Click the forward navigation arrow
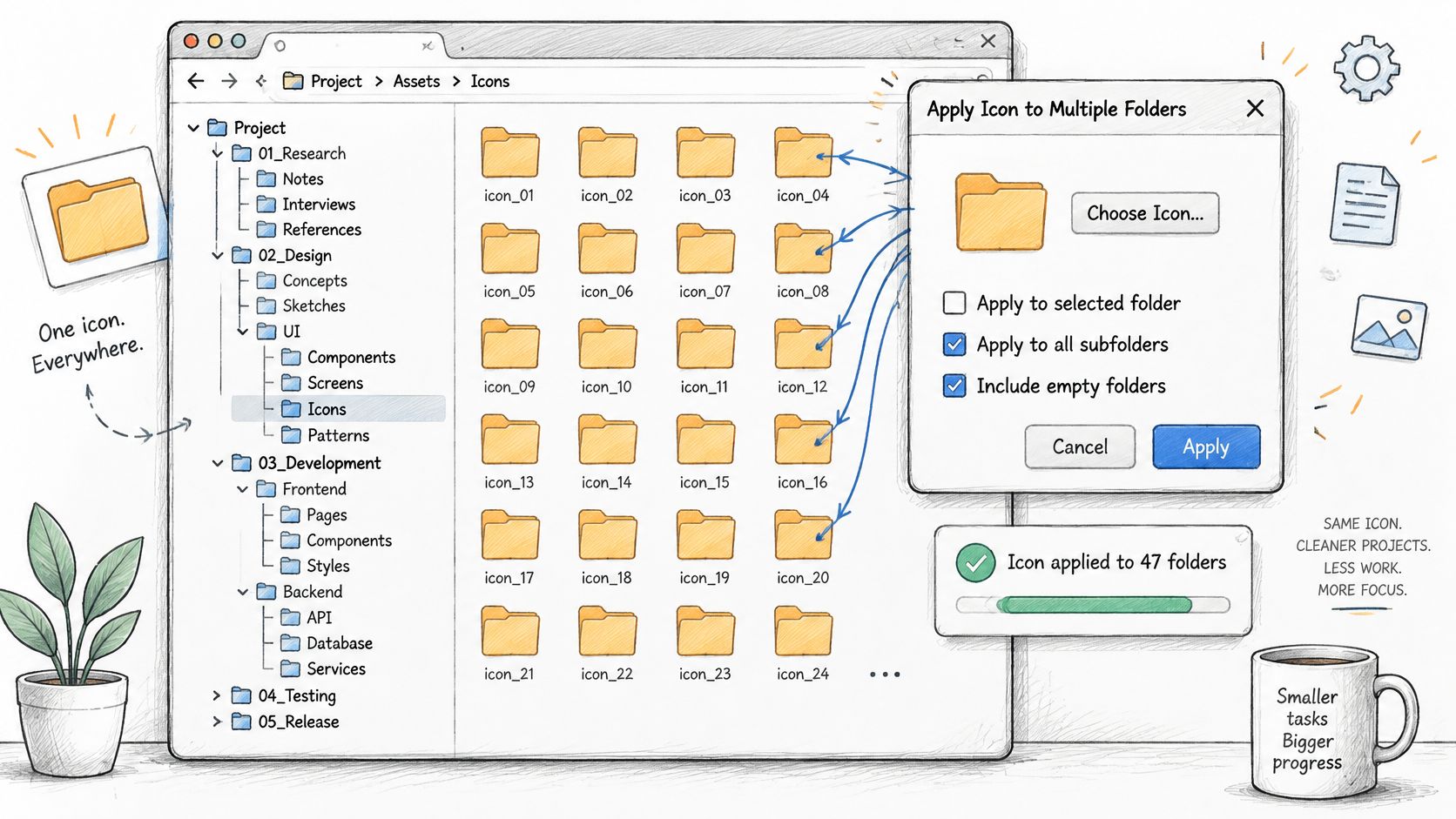The image size is (1456, 819). (x=229, y=81)
